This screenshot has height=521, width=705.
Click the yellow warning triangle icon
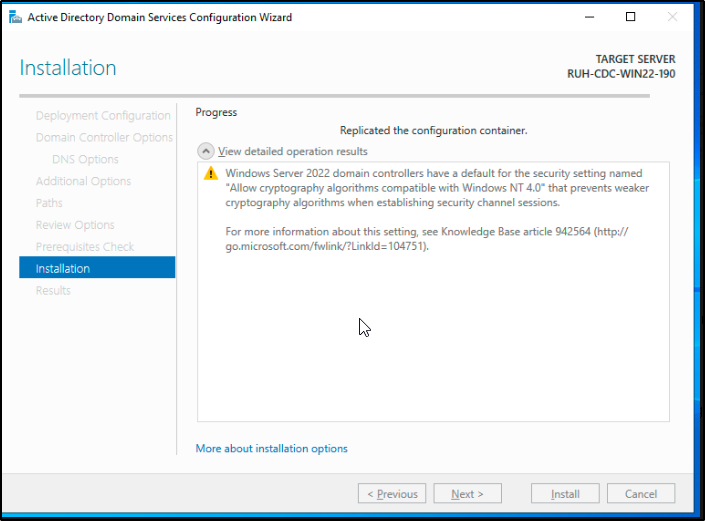[210, 174]
